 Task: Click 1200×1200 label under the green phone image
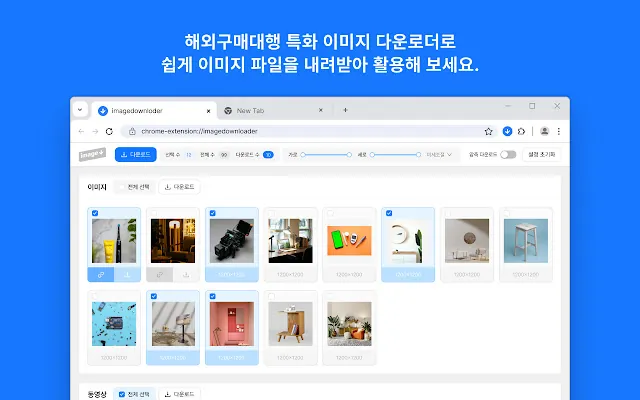click(x=349, y=275)
